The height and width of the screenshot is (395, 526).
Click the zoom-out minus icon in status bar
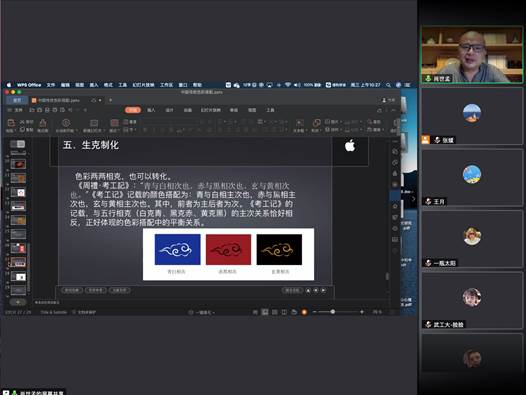pos(314,312)
